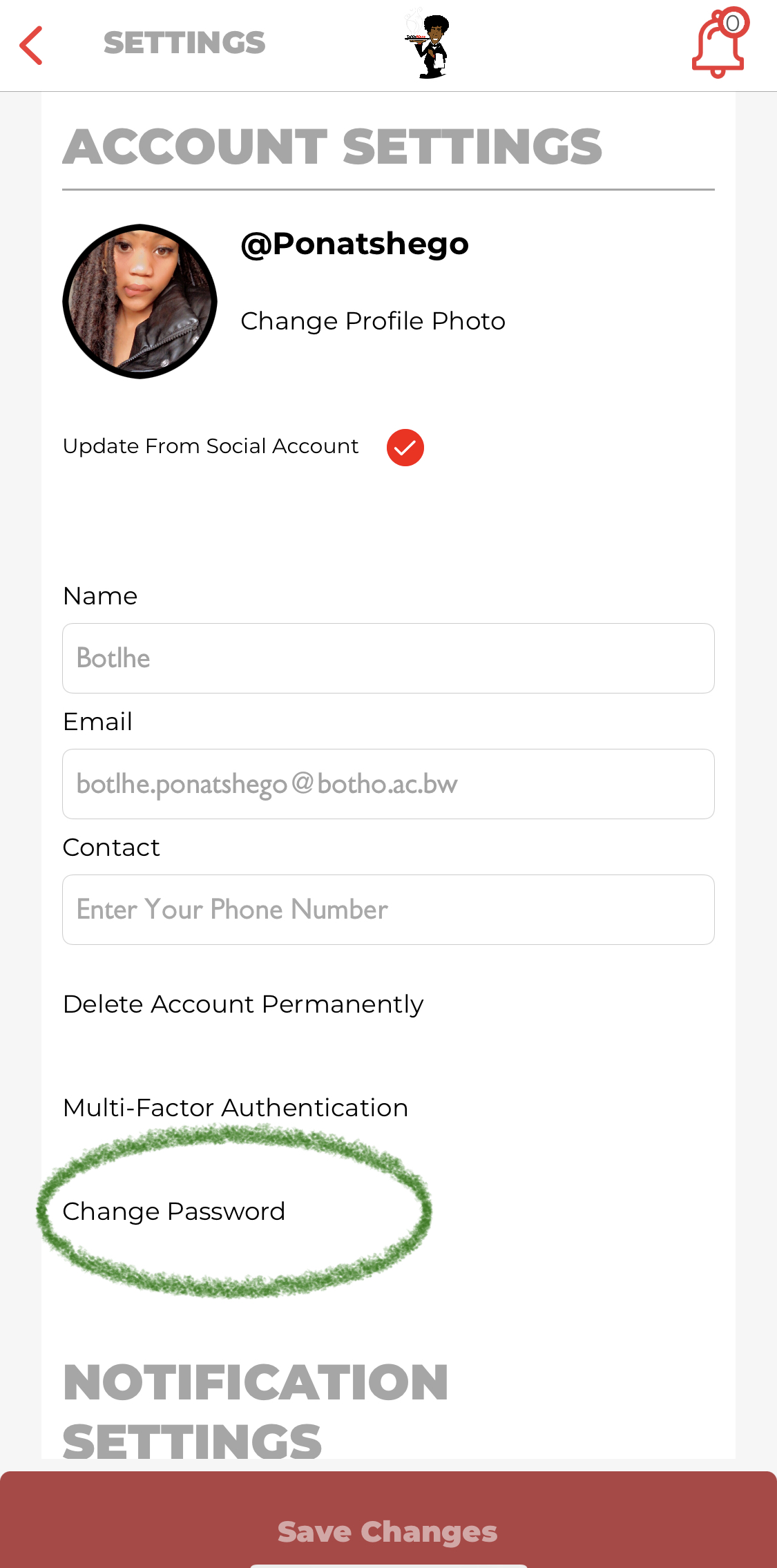
Task: Click the SETTINGS header title
Action: click(x=184, y=43)
